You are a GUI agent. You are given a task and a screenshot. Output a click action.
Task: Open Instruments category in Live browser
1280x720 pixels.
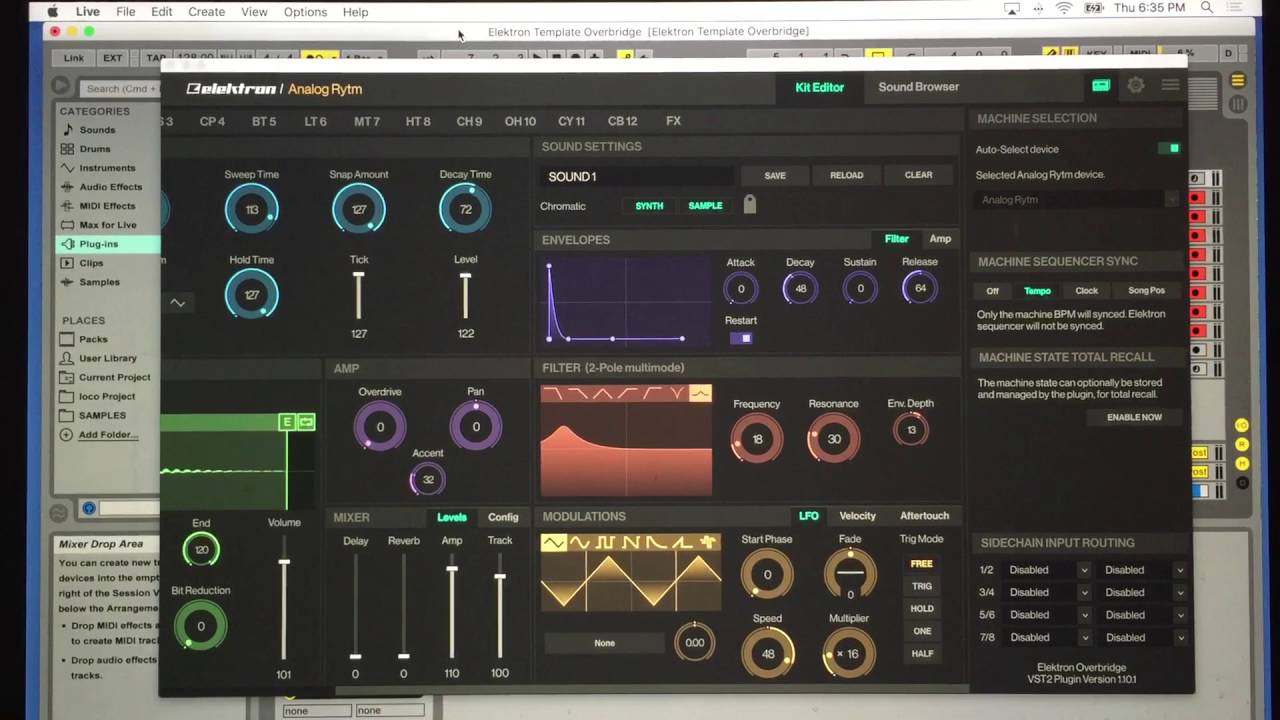(107, 168)
